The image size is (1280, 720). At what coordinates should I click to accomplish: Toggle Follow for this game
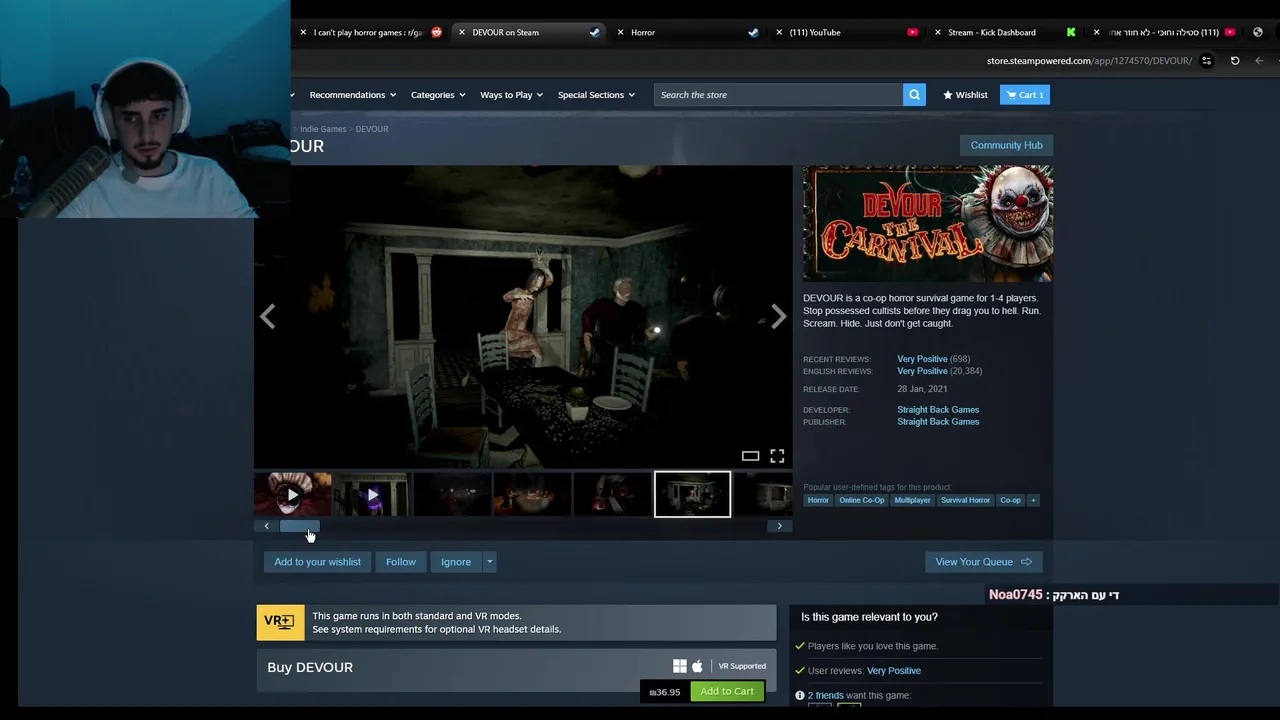coord(401,562)
